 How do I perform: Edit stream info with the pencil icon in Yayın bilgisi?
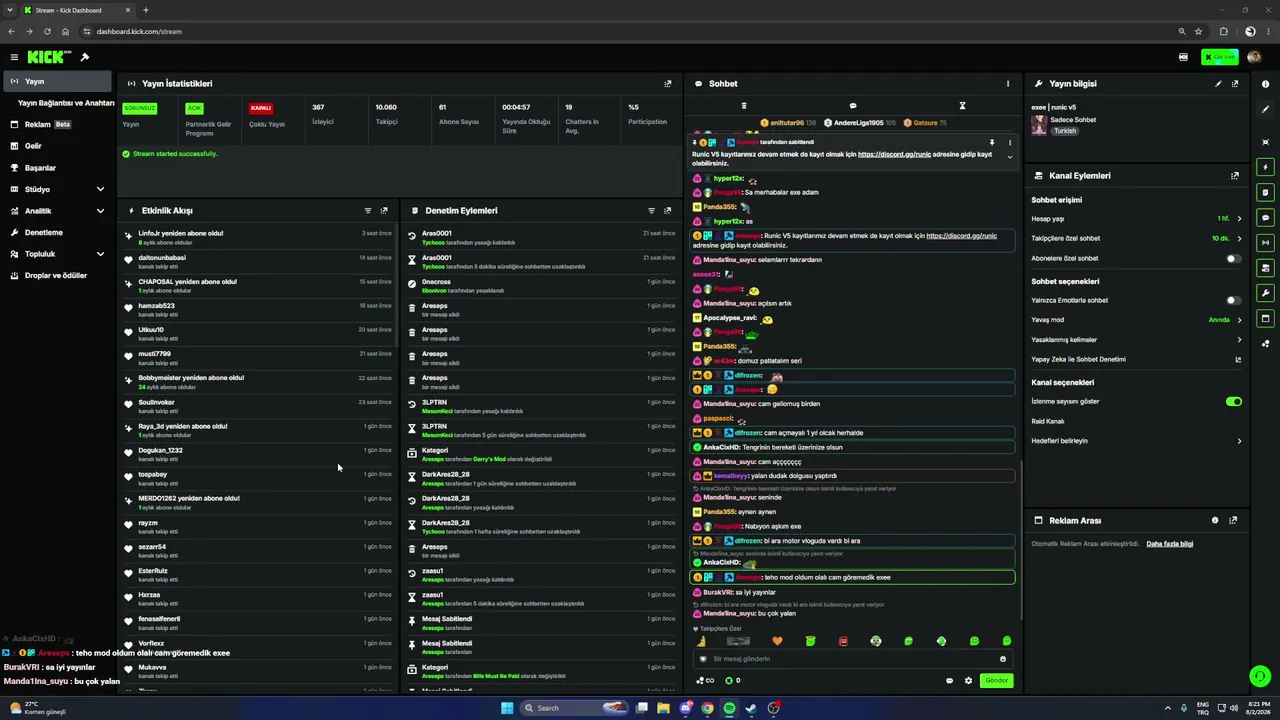pos(1218,84)
